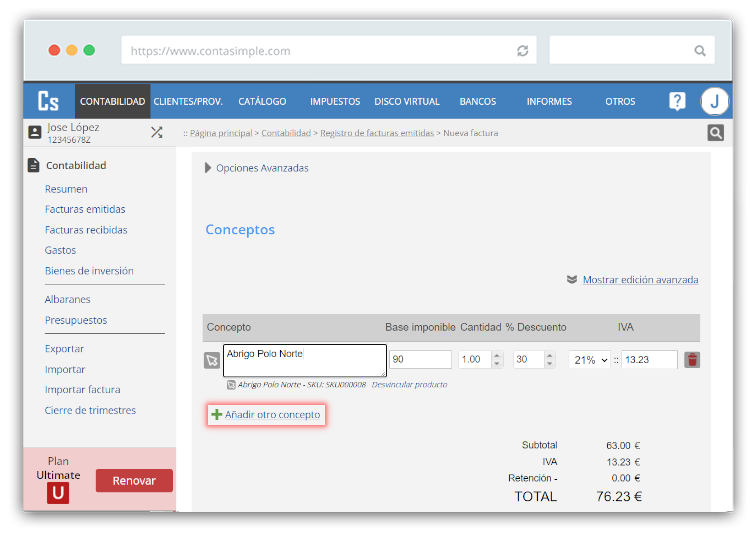Increase Cantidad with up arrow
This screenshot has width=750, height=535.
[496, 355]
